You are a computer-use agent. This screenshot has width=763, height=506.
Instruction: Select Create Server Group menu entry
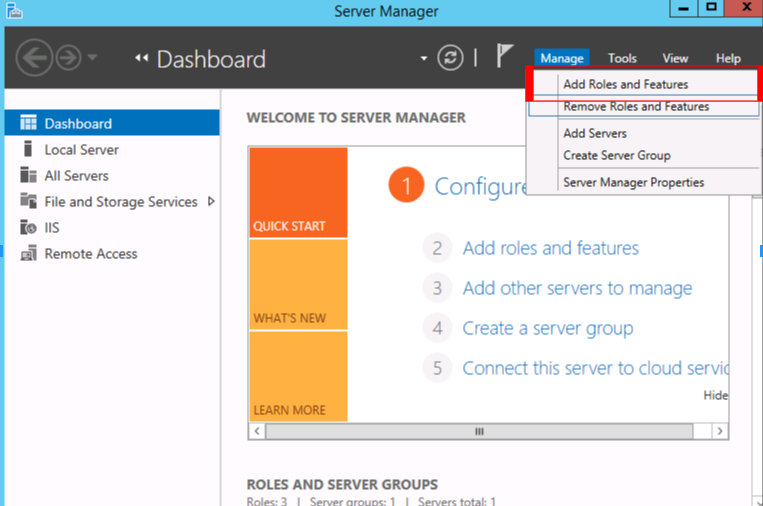[643, 155]
